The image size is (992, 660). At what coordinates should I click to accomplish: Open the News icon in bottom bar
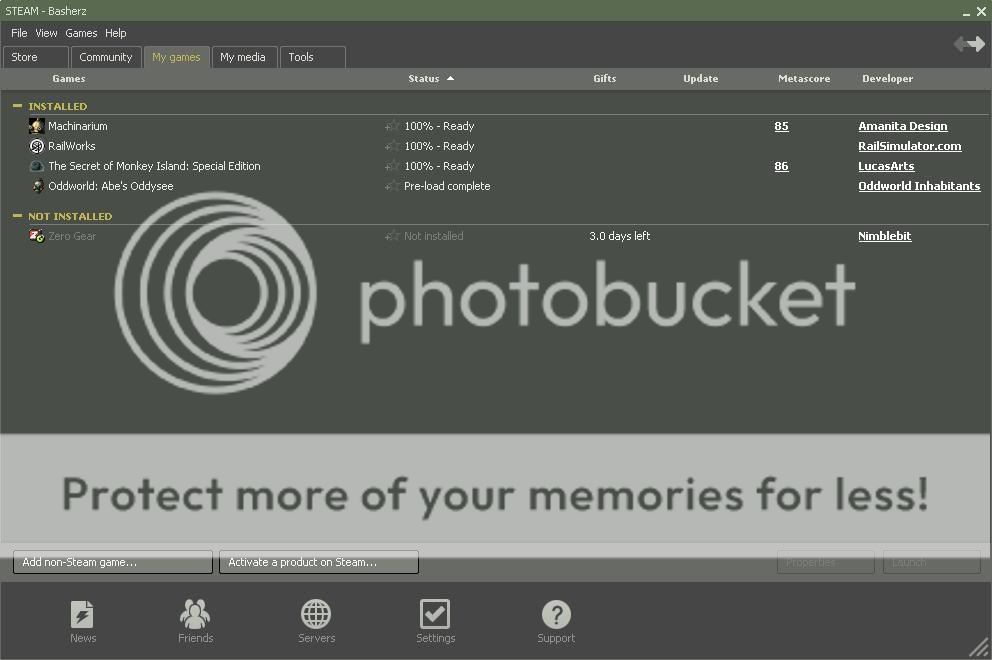[x=82, y=615]
